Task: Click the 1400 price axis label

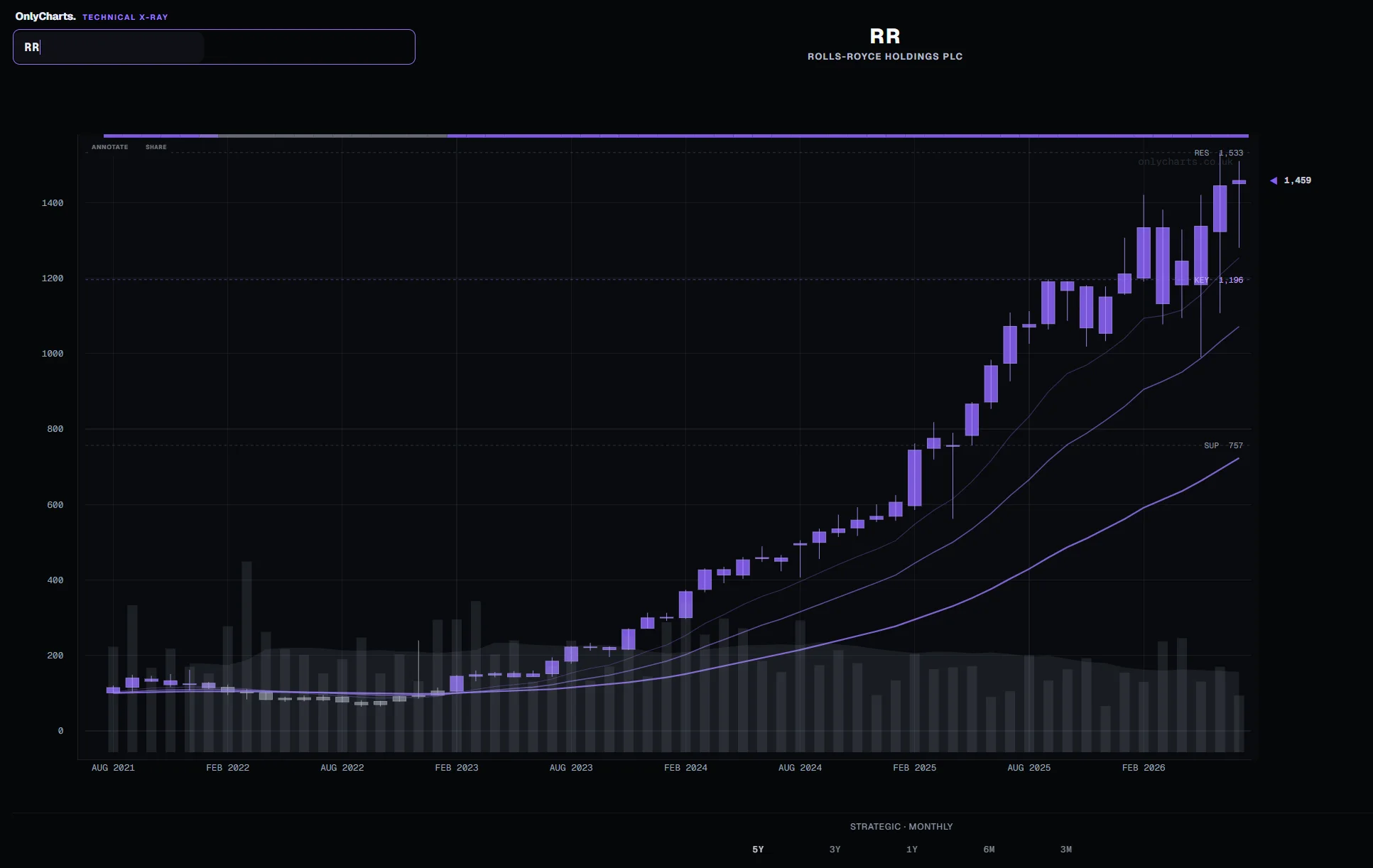Action: [x=53, y=203]
